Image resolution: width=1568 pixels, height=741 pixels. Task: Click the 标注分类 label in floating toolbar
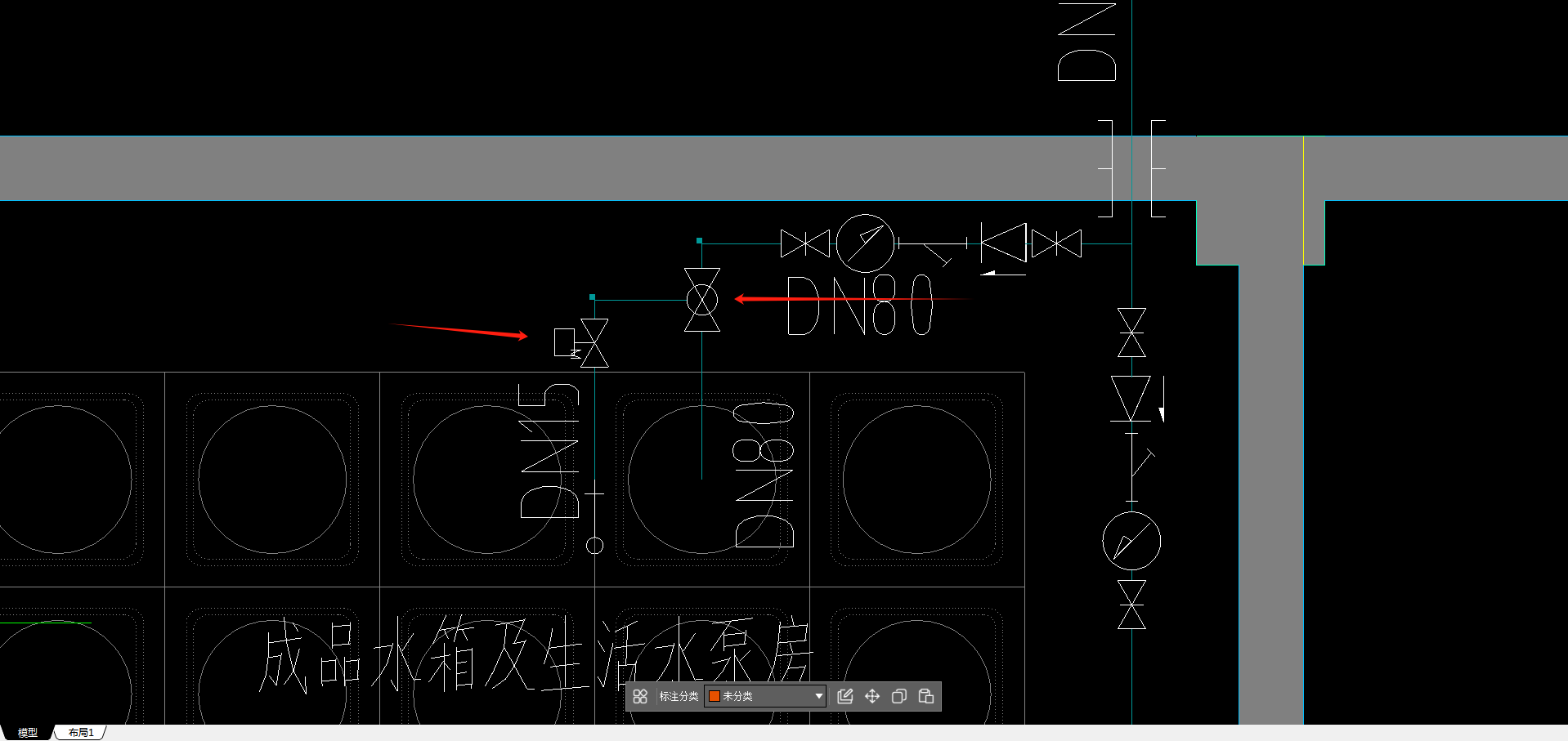click(679, 696)
